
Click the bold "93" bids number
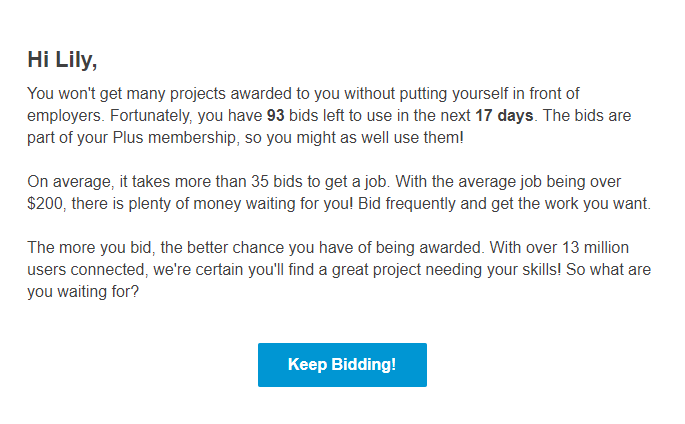pos(276,116)
